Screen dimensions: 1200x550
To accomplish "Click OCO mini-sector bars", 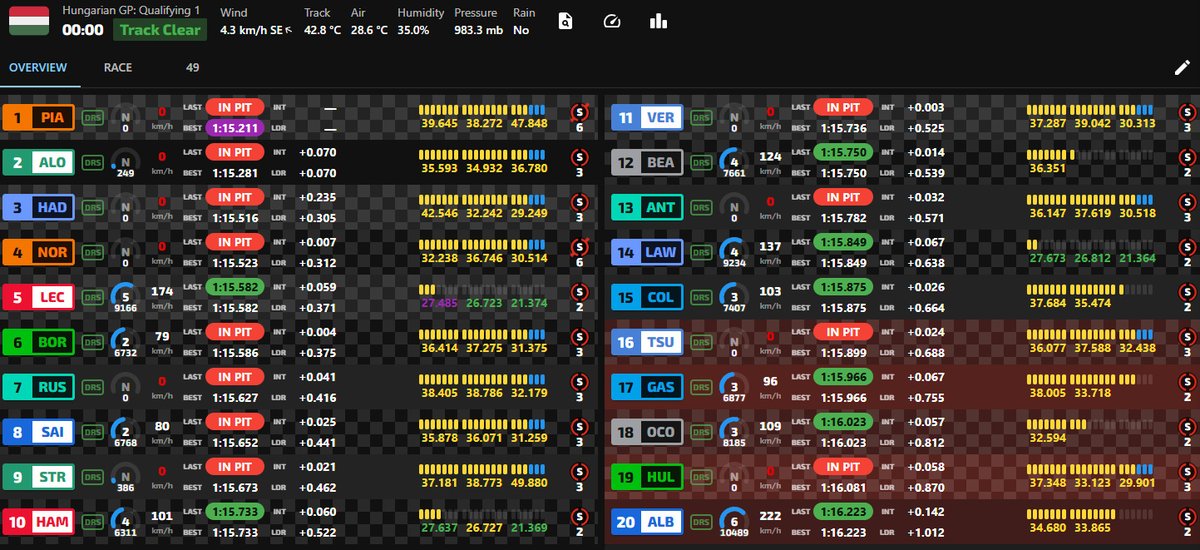I will (x=1090, y=423).
